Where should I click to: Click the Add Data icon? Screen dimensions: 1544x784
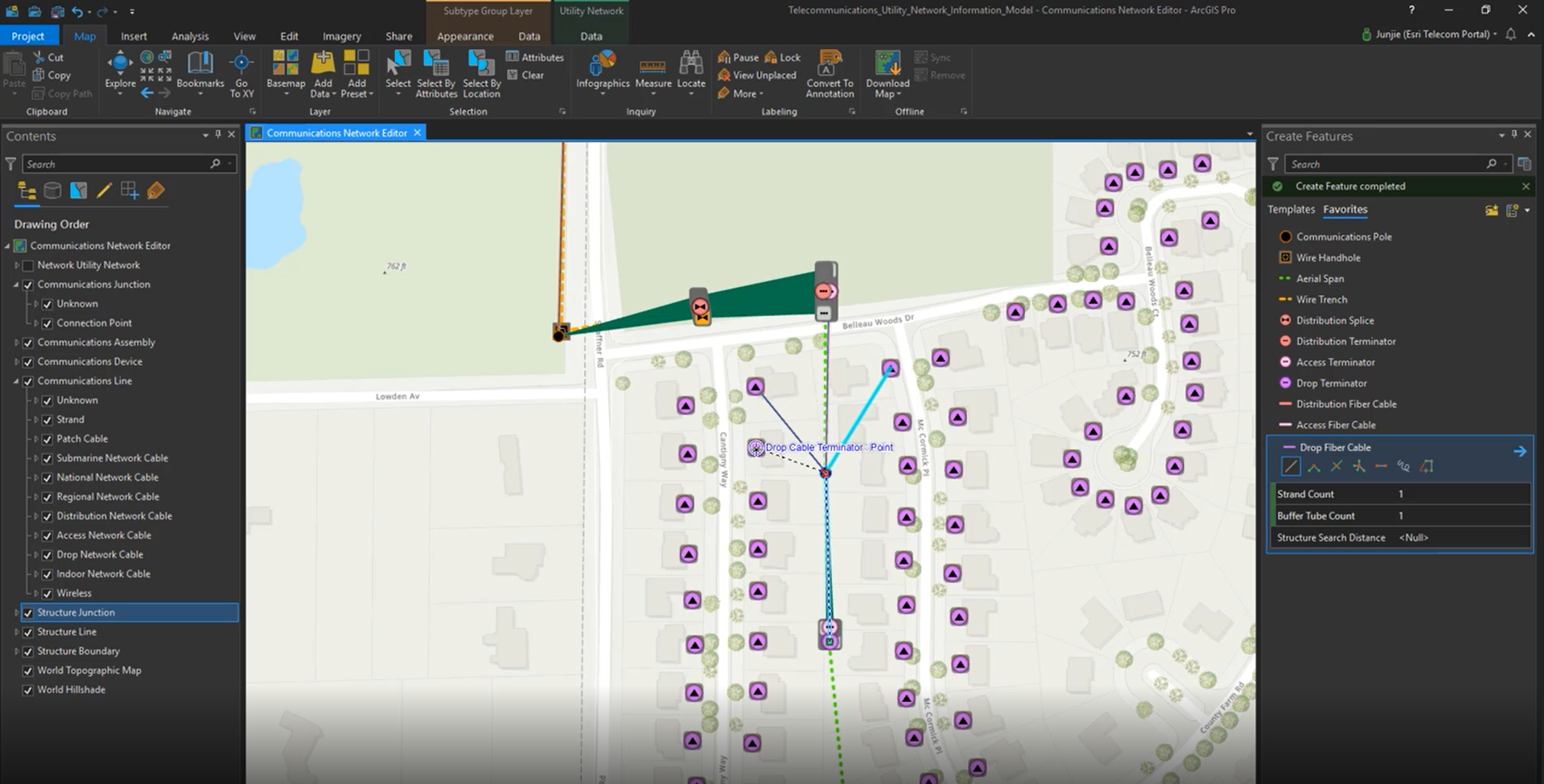coord(323,64)
